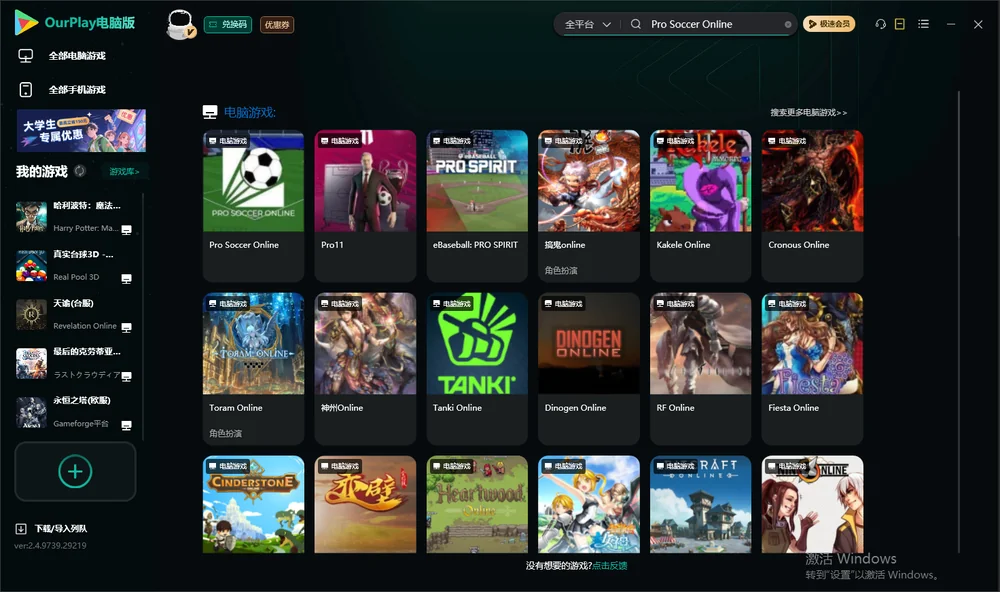Click the PC icon on Harry Potter row

click(126, 230)
